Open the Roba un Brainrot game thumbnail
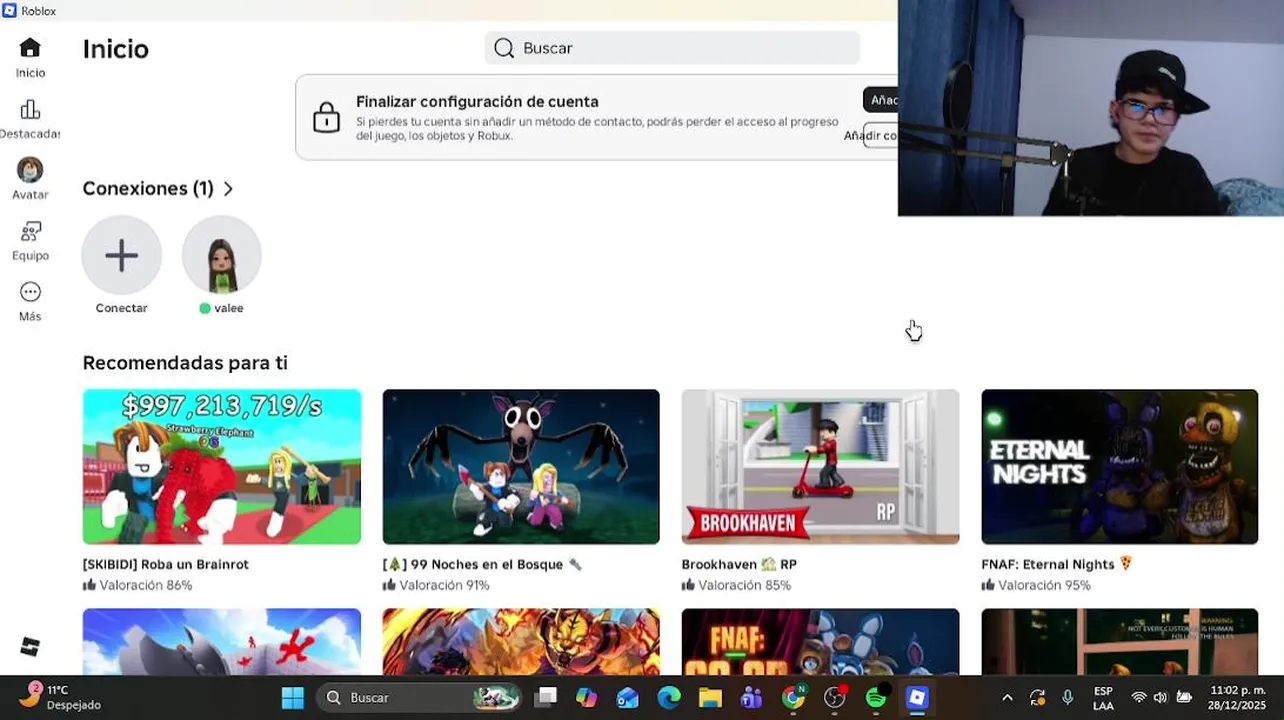The image size is (1284, 720). 222,467
